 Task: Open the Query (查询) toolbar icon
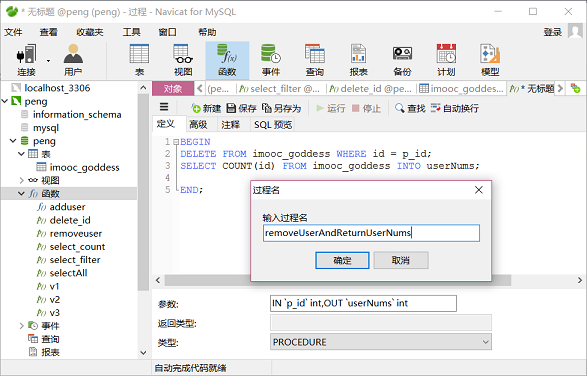click(x=314, y=60)
